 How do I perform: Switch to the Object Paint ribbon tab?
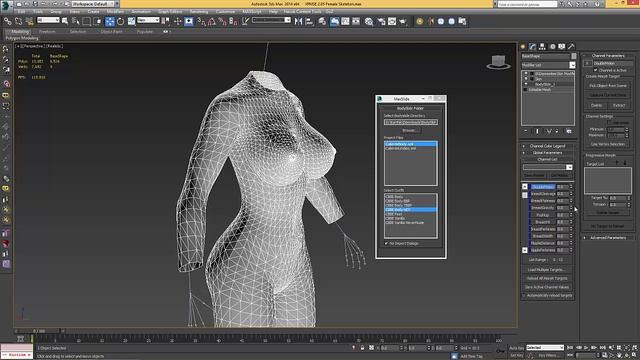point(111,31)
